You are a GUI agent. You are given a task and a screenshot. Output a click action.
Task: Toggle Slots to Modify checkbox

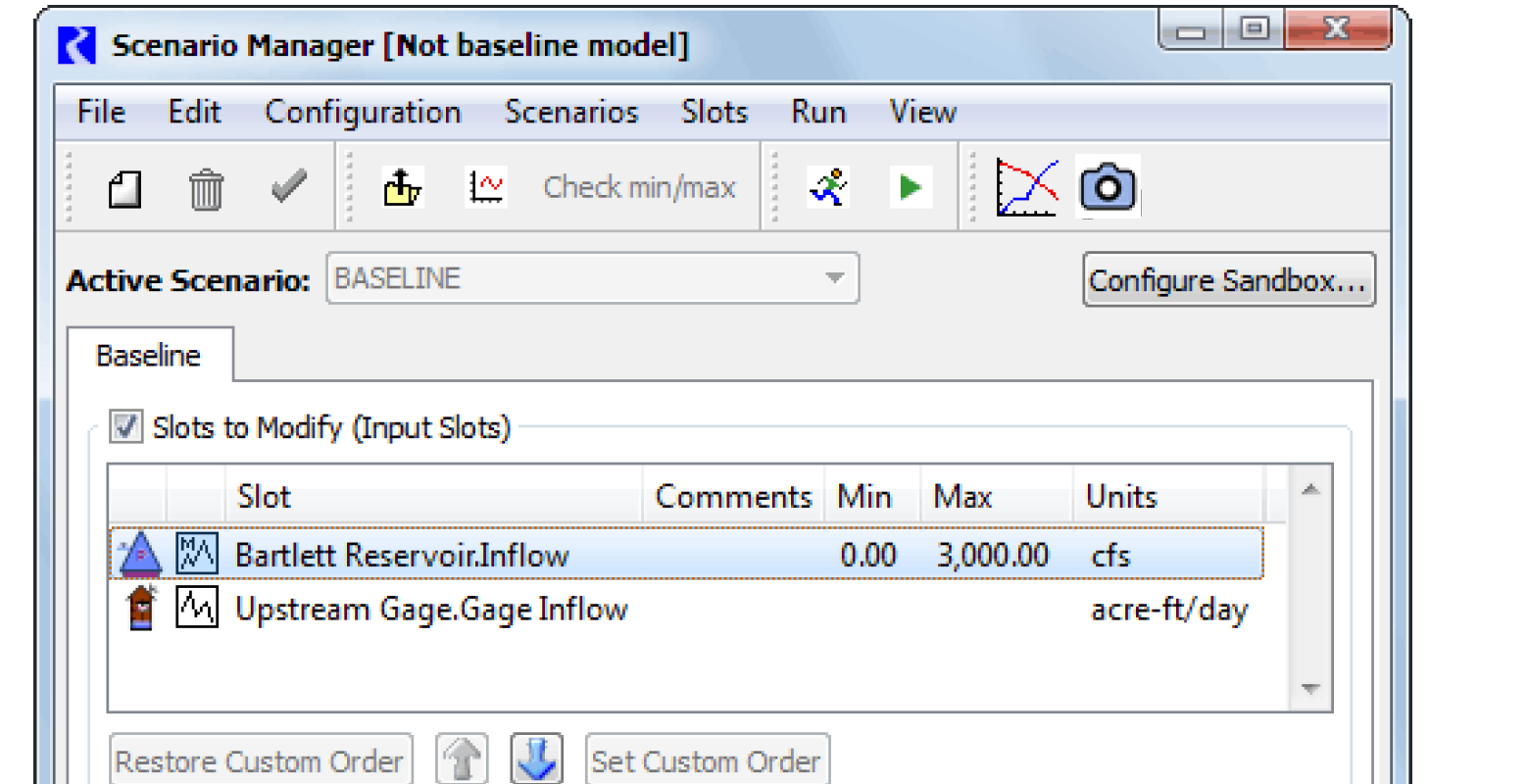point(125,427)
